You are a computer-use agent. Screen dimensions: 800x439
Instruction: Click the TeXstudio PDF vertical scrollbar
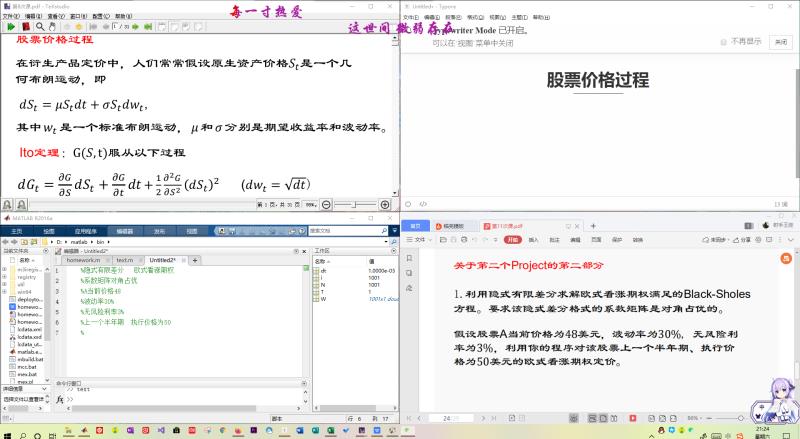(x=395, y=116)
